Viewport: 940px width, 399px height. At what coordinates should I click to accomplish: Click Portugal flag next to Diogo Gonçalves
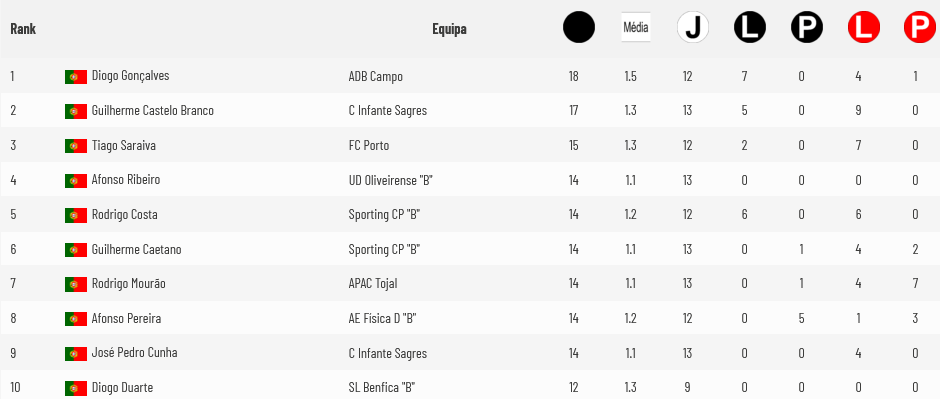pyautogui.click(x=76, y=77)
